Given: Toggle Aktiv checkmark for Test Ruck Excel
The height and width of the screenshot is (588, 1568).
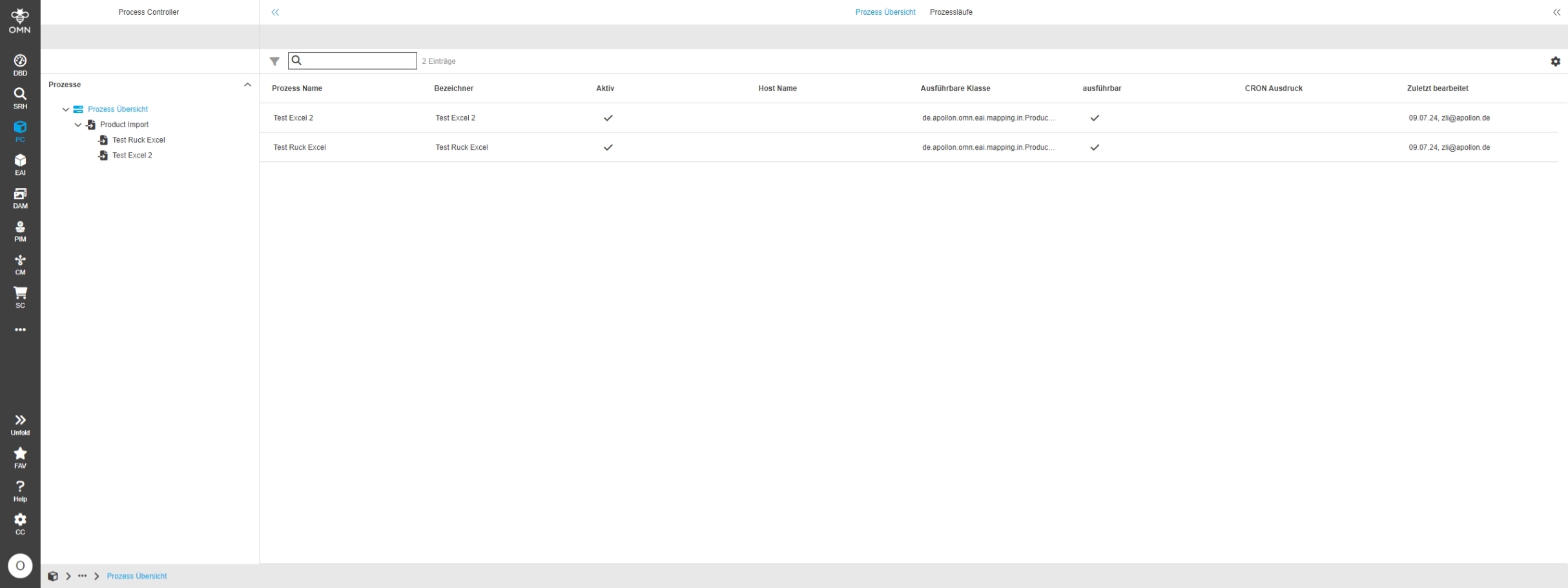Looking at the screenshot, I should click(608, 148).
